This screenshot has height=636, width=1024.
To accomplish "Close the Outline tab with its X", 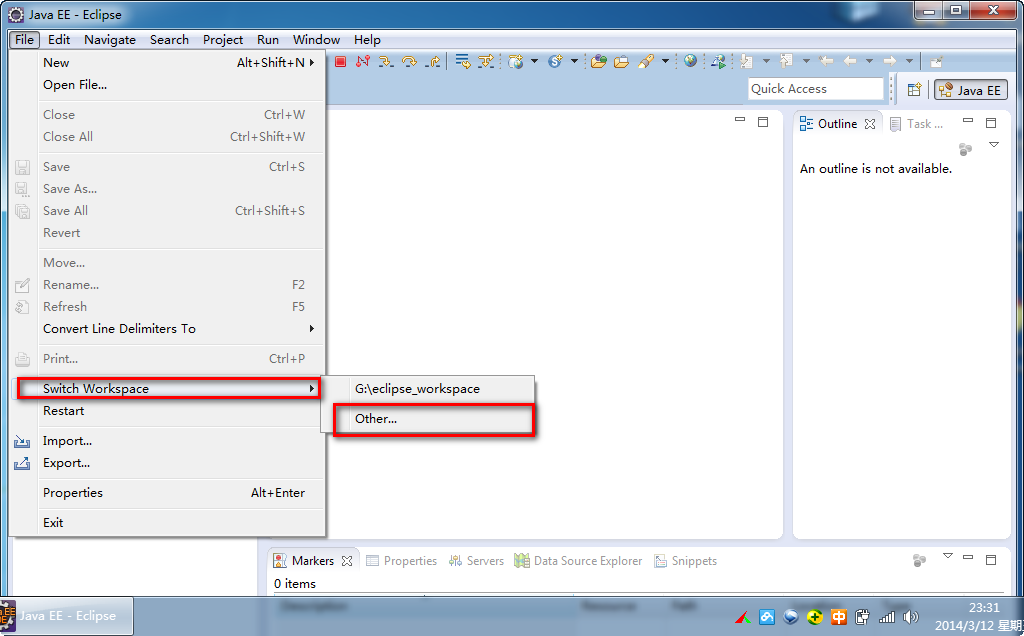I will (870, 124).
